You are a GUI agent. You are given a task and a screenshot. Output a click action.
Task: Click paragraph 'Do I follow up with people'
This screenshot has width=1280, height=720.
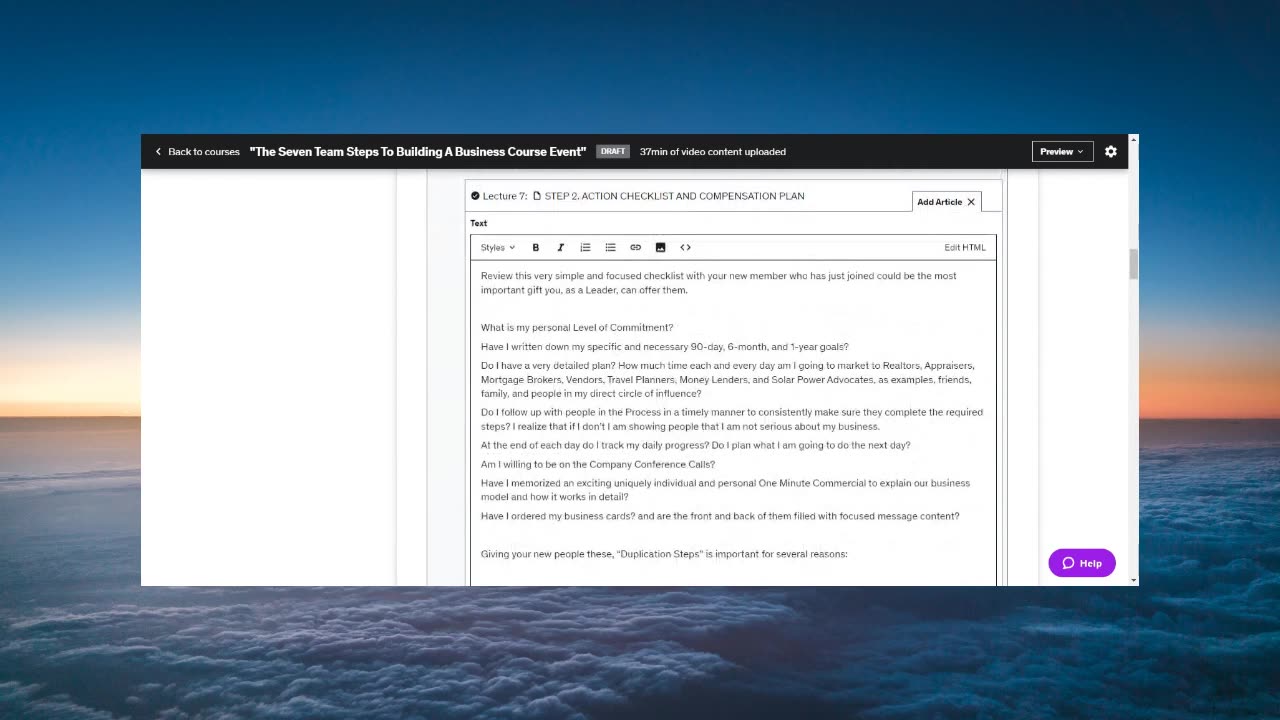[x=732, y=419]
